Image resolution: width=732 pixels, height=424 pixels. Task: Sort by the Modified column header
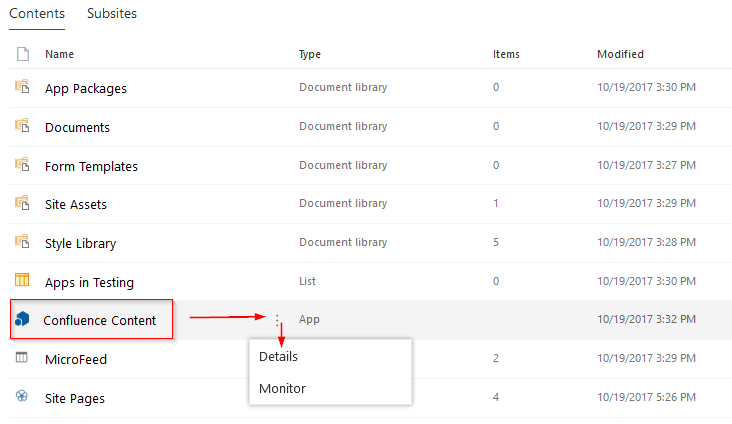pos(620,54)
